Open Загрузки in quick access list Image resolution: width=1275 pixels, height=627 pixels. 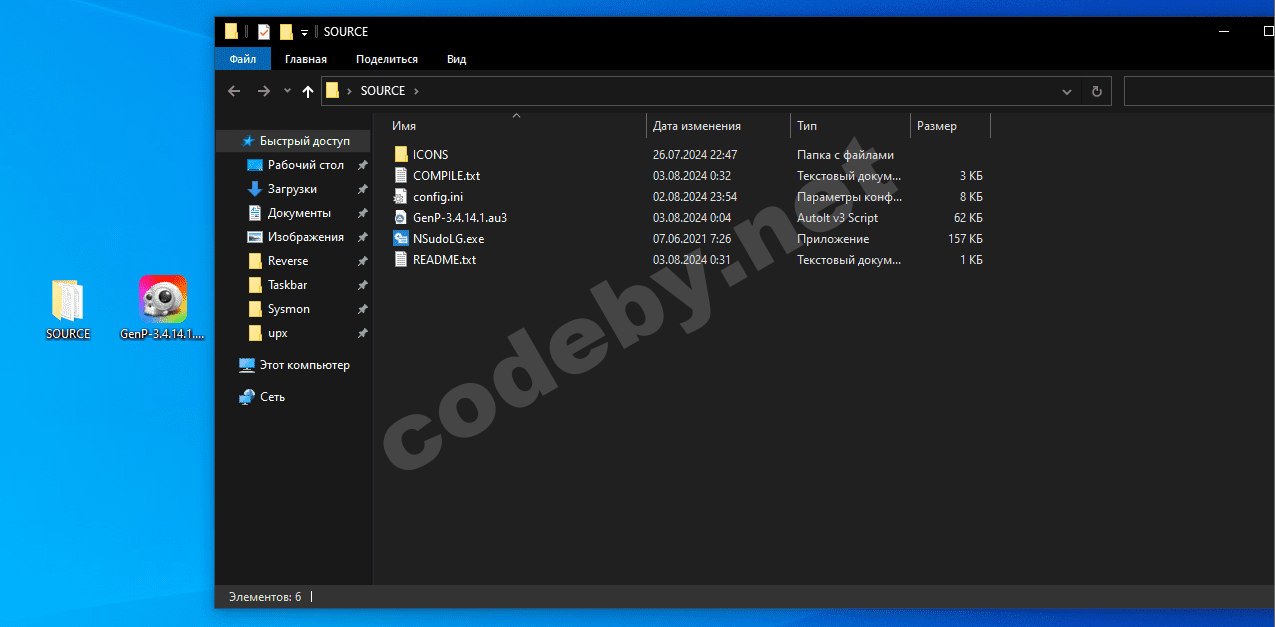tap(292, 189)
